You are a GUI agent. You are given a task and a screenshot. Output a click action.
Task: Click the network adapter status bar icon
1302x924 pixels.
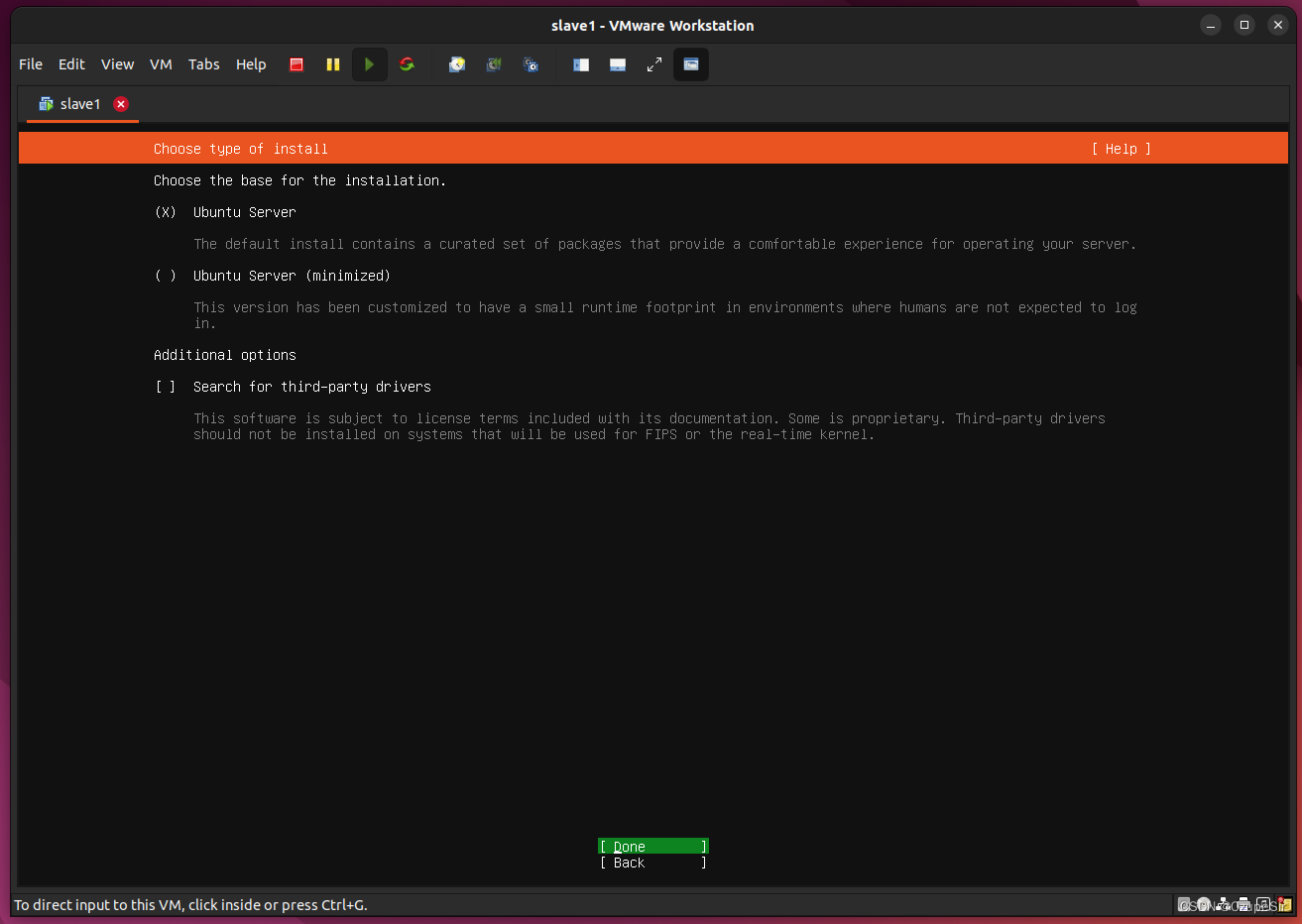[x=1224, y=904]
